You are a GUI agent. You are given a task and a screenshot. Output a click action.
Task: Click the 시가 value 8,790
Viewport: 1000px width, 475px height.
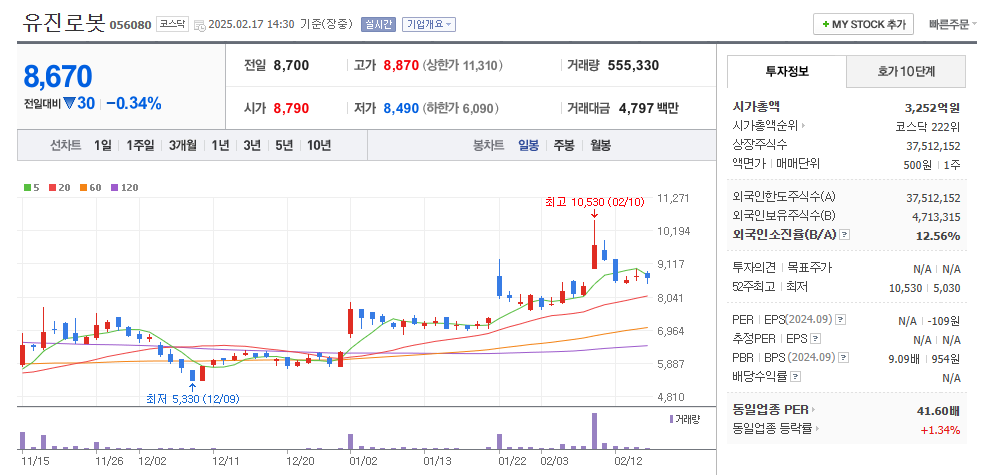[291, 108]
